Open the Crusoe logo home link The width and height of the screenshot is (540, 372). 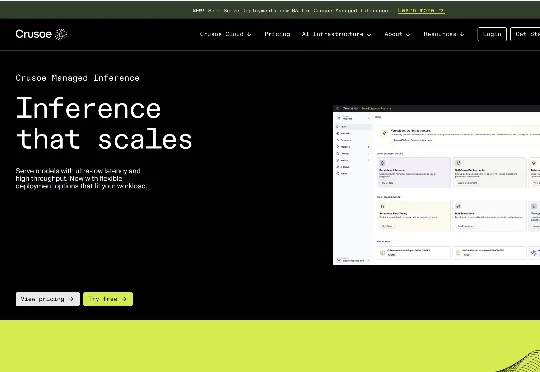[x=41, y=34]
